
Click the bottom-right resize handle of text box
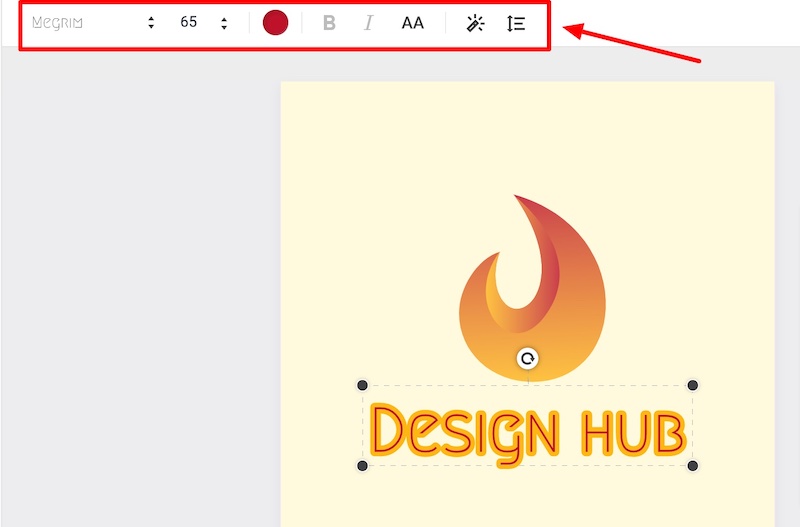point(692,466)
